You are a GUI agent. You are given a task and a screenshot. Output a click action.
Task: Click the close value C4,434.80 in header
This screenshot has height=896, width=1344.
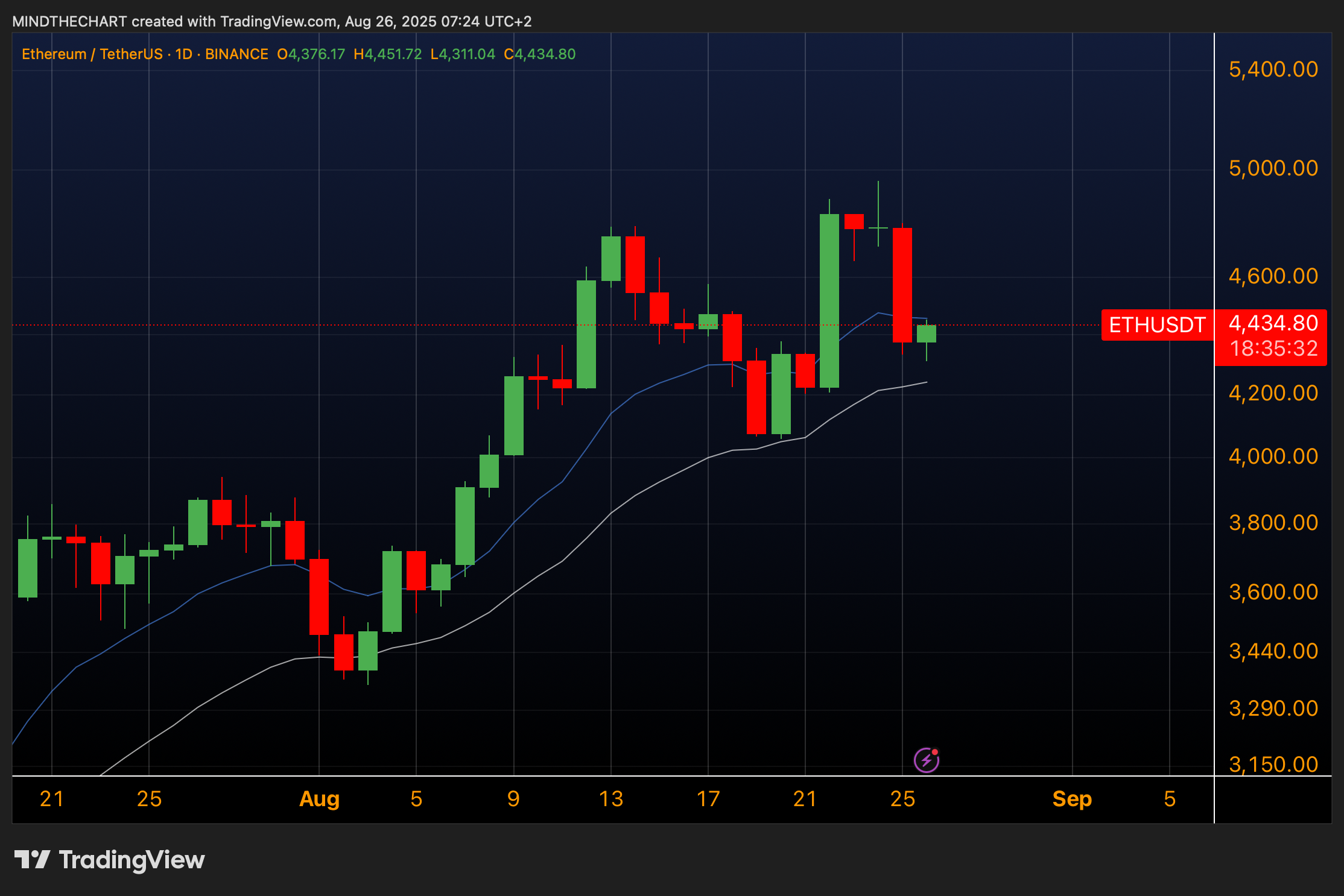(539, 54)
